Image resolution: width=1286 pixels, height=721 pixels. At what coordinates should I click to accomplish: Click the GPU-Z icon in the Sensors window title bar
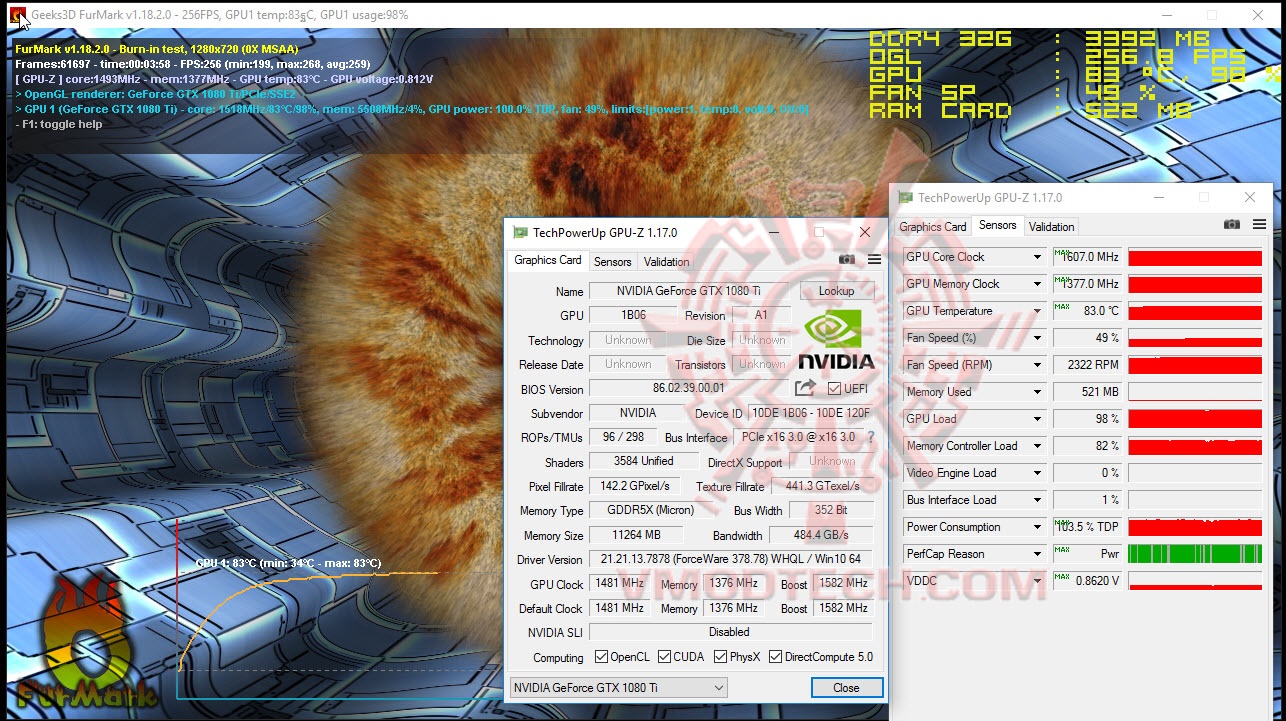(906, 198)
